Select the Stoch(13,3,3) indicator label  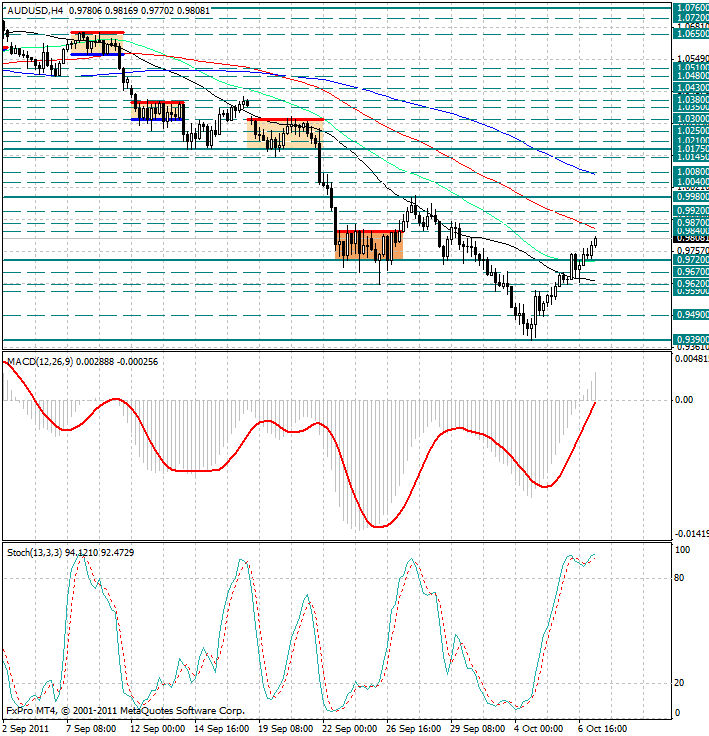[x=32, y=551]
